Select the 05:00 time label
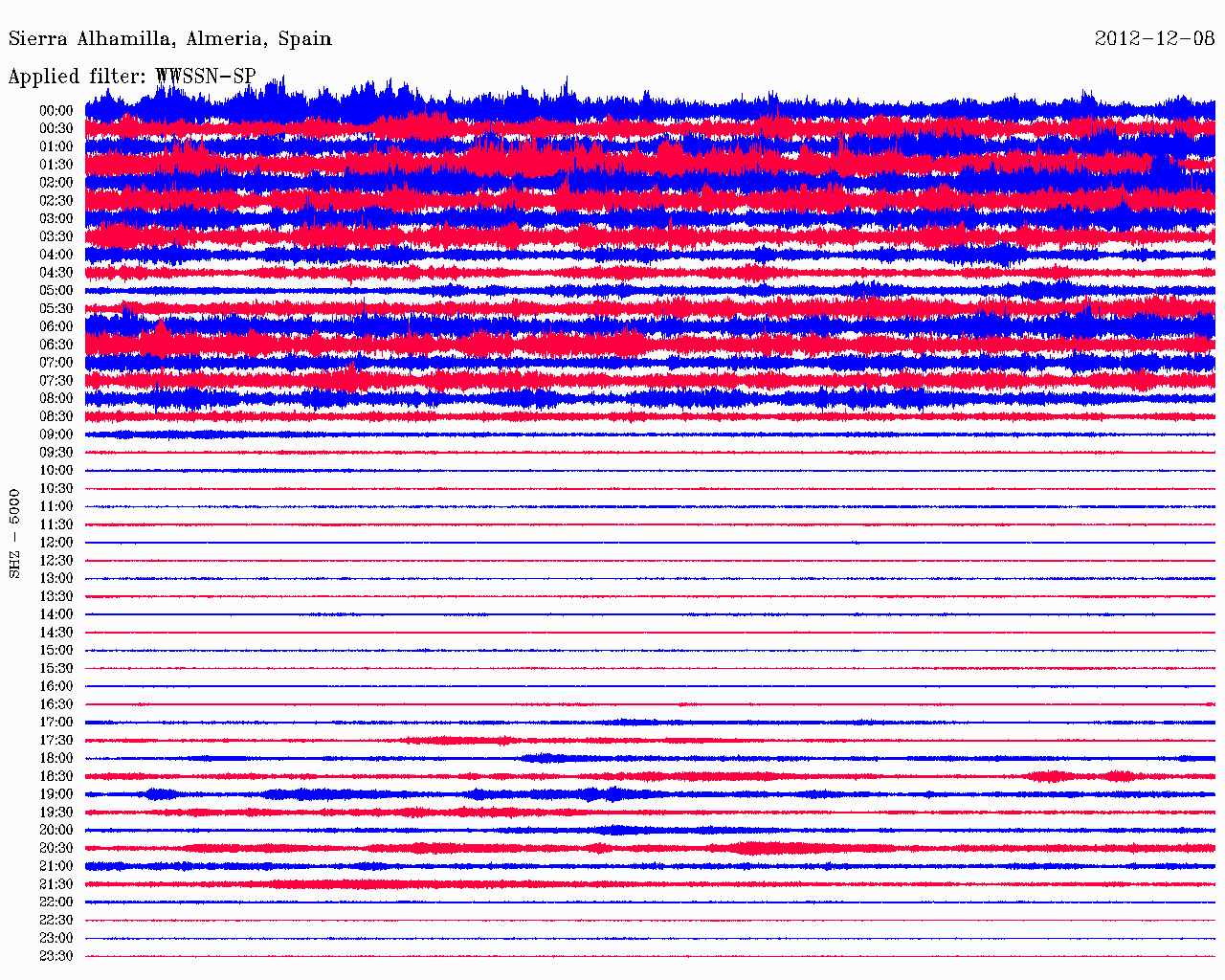1225x980 pixels. click(56, 291)
